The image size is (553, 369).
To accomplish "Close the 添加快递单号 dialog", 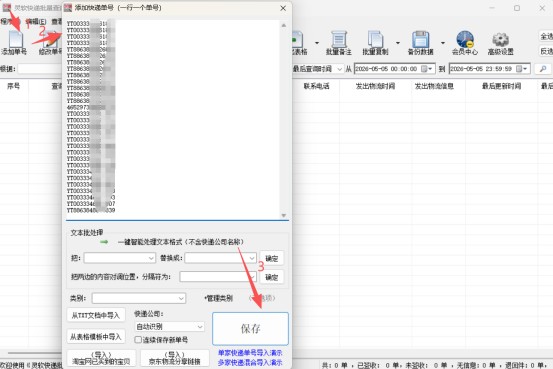I will (283, 8).
